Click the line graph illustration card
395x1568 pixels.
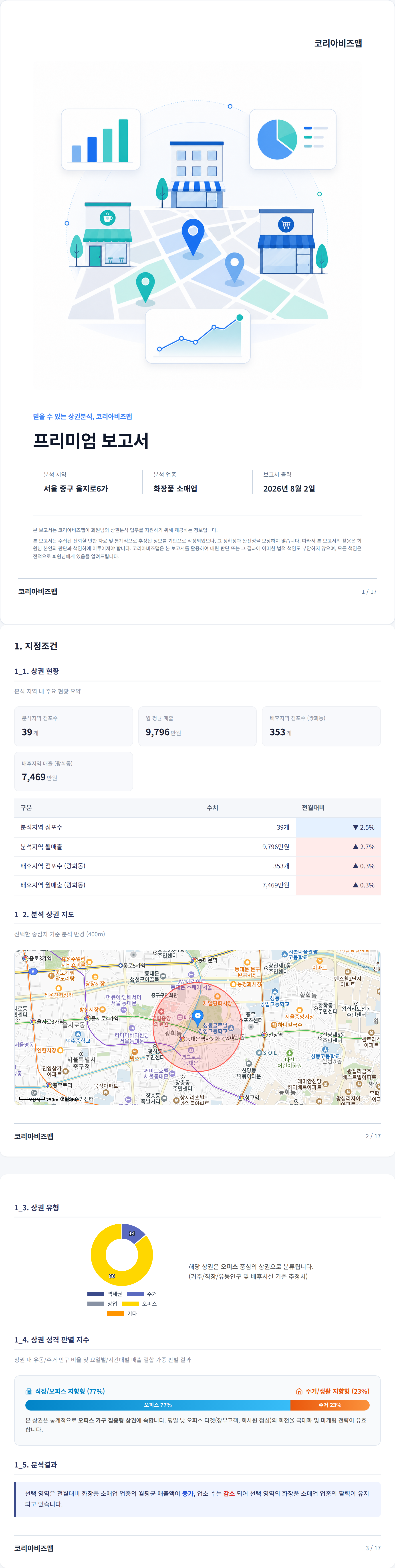tap(198, 336)
